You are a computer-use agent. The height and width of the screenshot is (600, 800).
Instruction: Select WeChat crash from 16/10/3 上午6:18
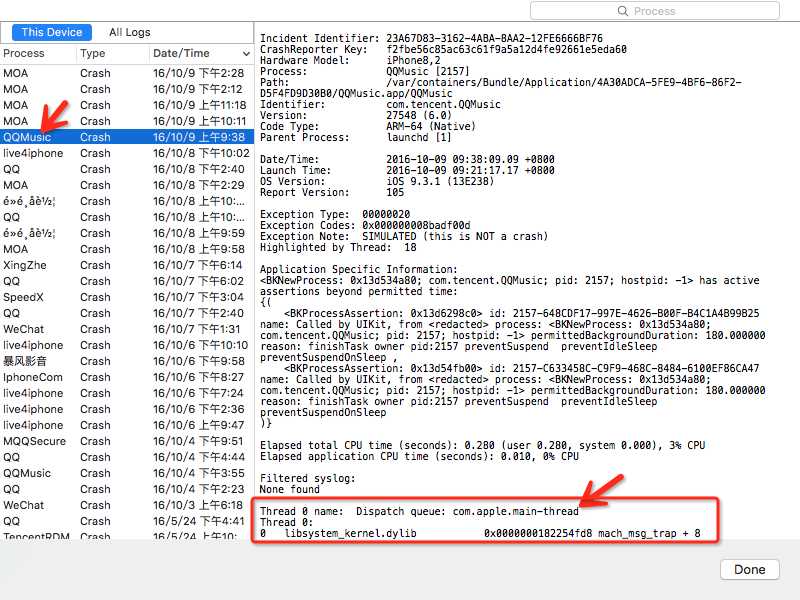127,505
